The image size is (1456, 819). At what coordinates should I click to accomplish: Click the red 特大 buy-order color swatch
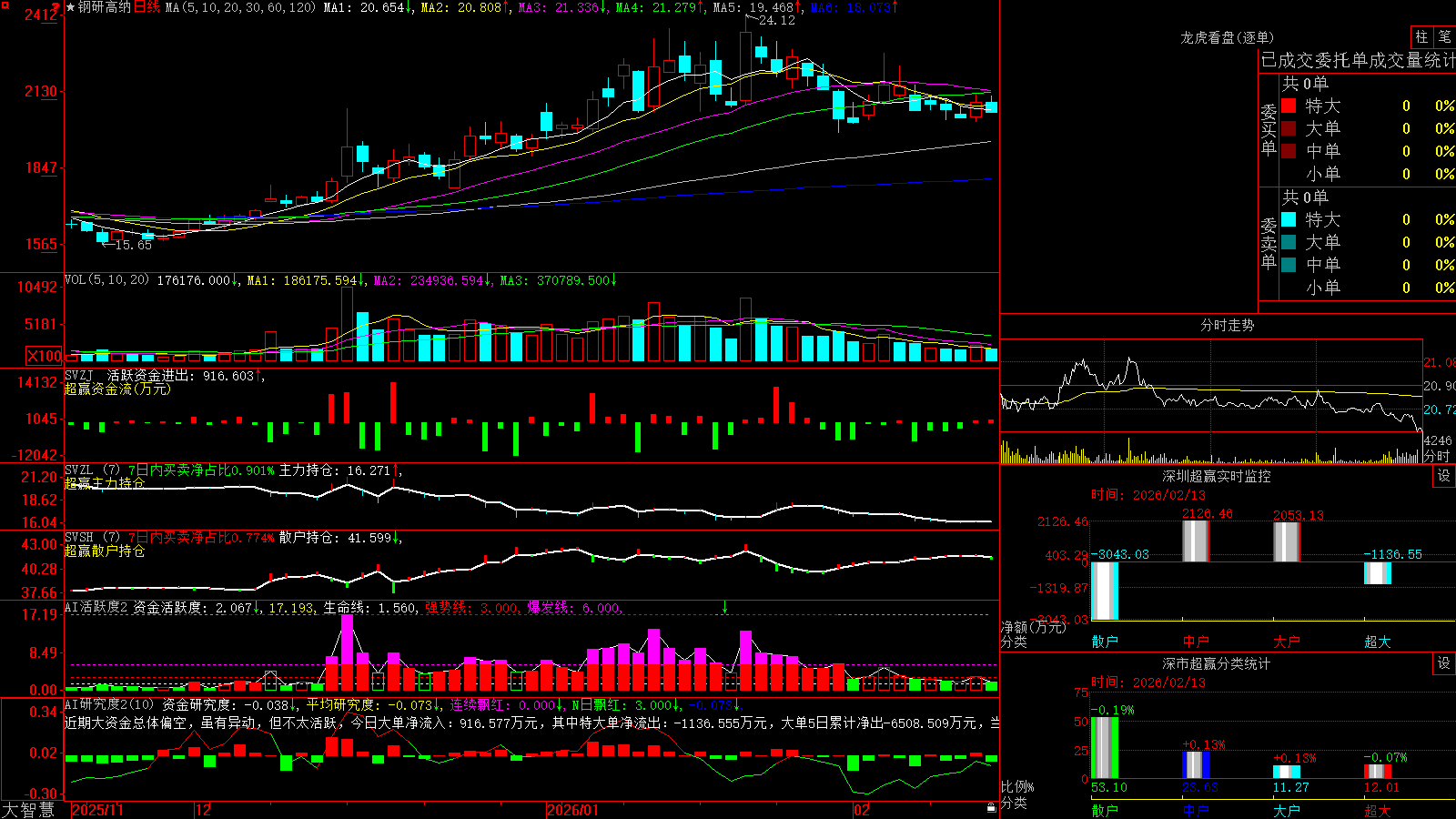(1289, 106)
